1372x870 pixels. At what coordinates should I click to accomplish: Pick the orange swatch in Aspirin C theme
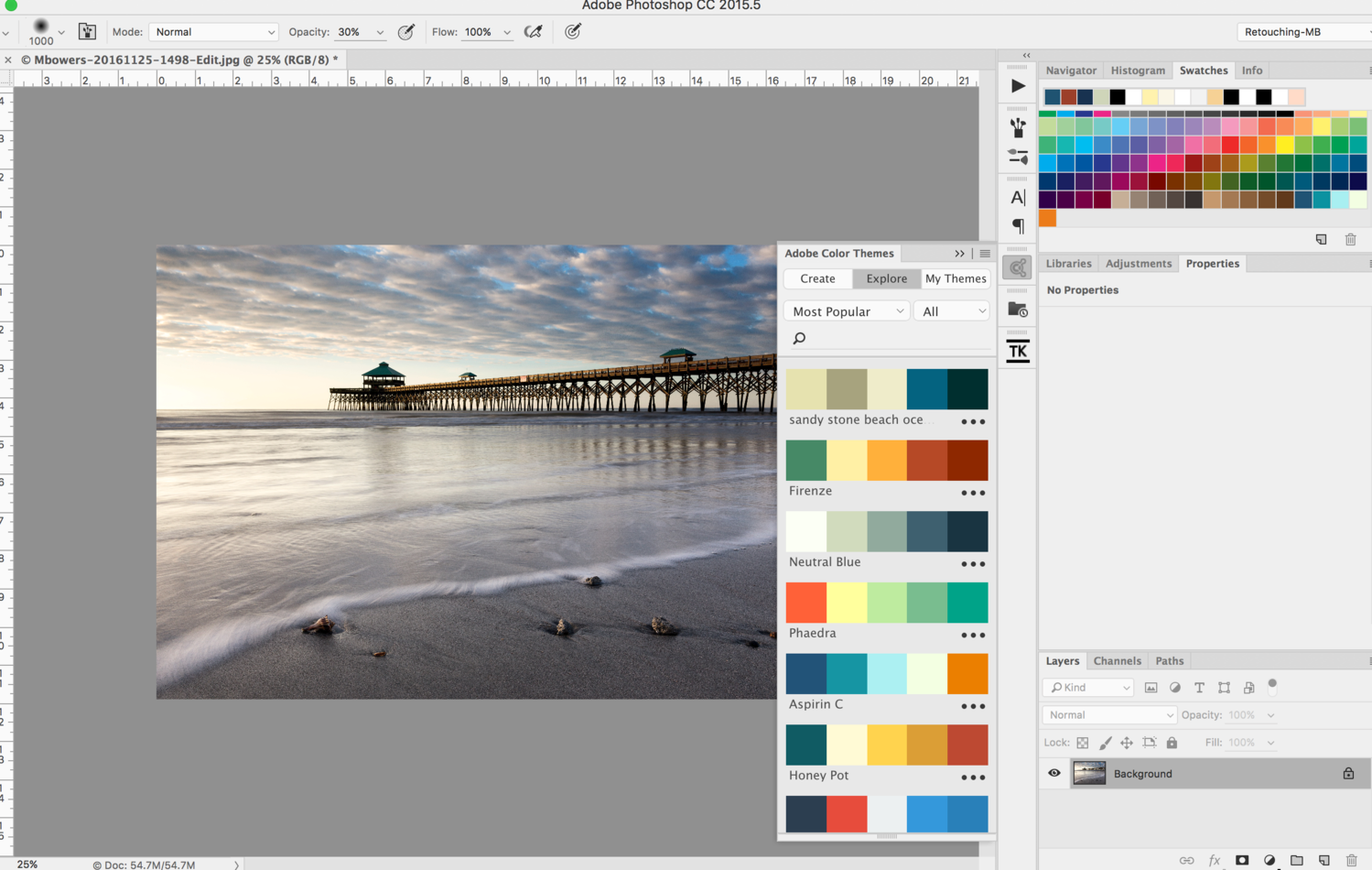click(967, 673)
